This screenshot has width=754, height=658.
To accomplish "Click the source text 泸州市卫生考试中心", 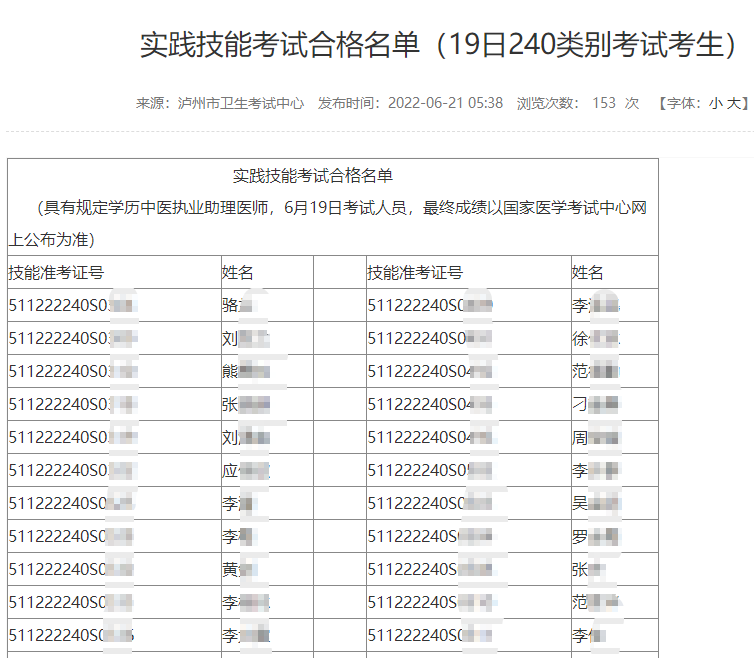I will (240, 103).
